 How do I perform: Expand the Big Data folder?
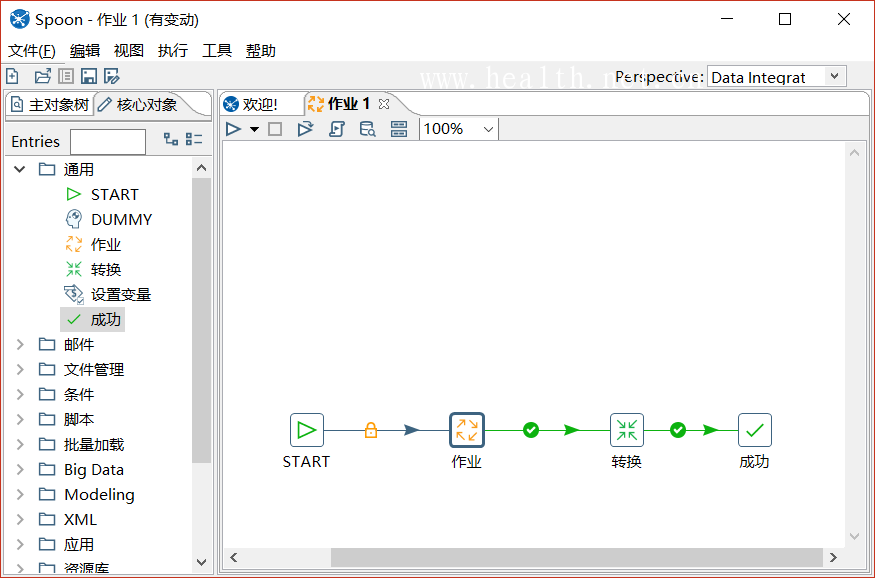tap(20, 470)
